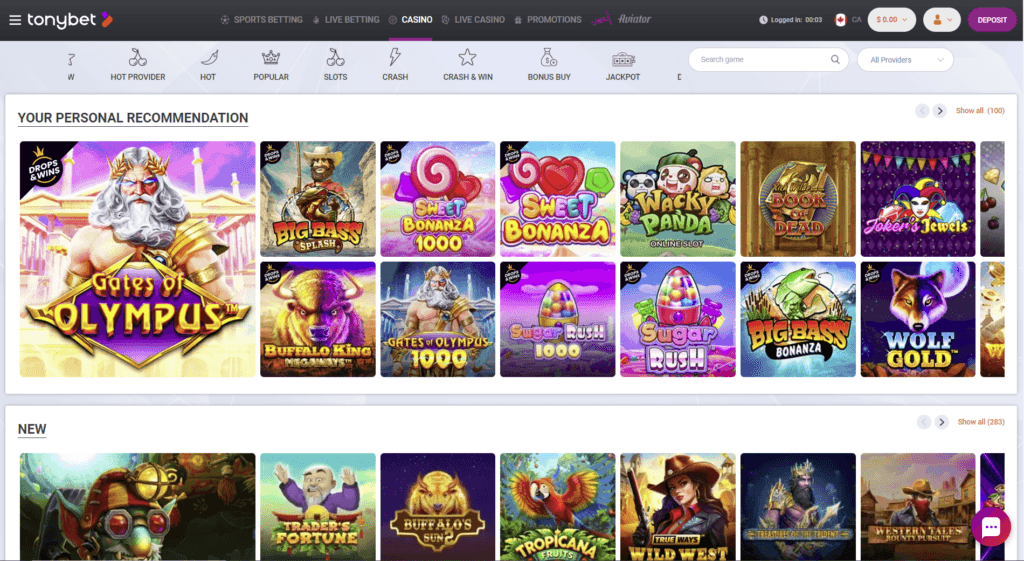Open the Sugar Rush game tile

click(678, 319)
